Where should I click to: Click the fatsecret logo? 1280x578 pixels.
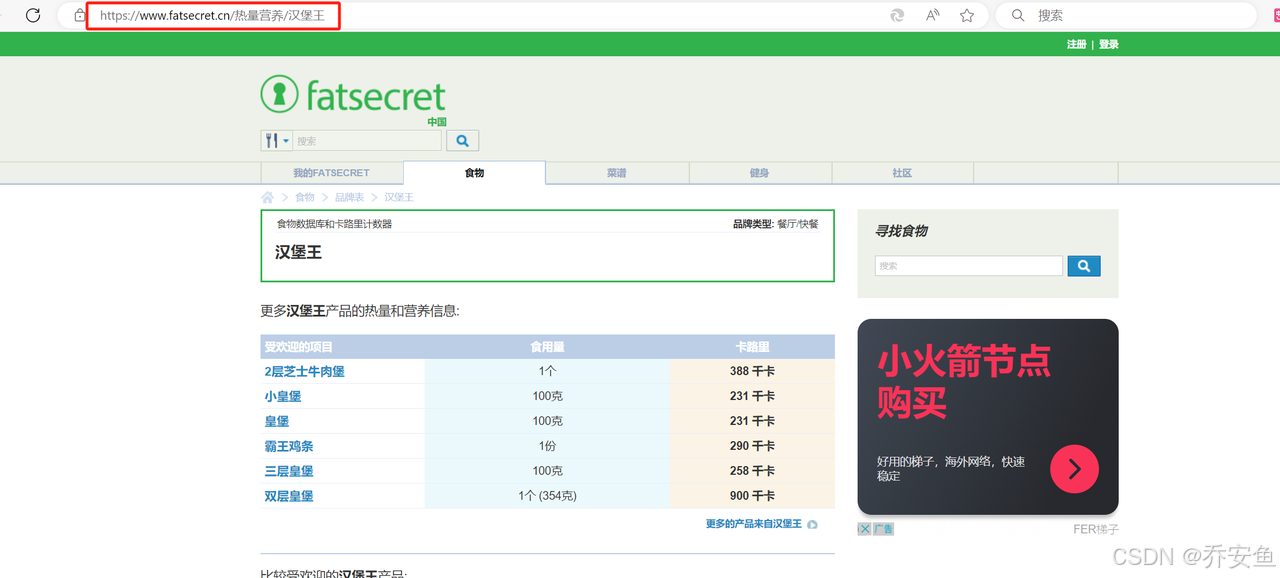point(353,95)
